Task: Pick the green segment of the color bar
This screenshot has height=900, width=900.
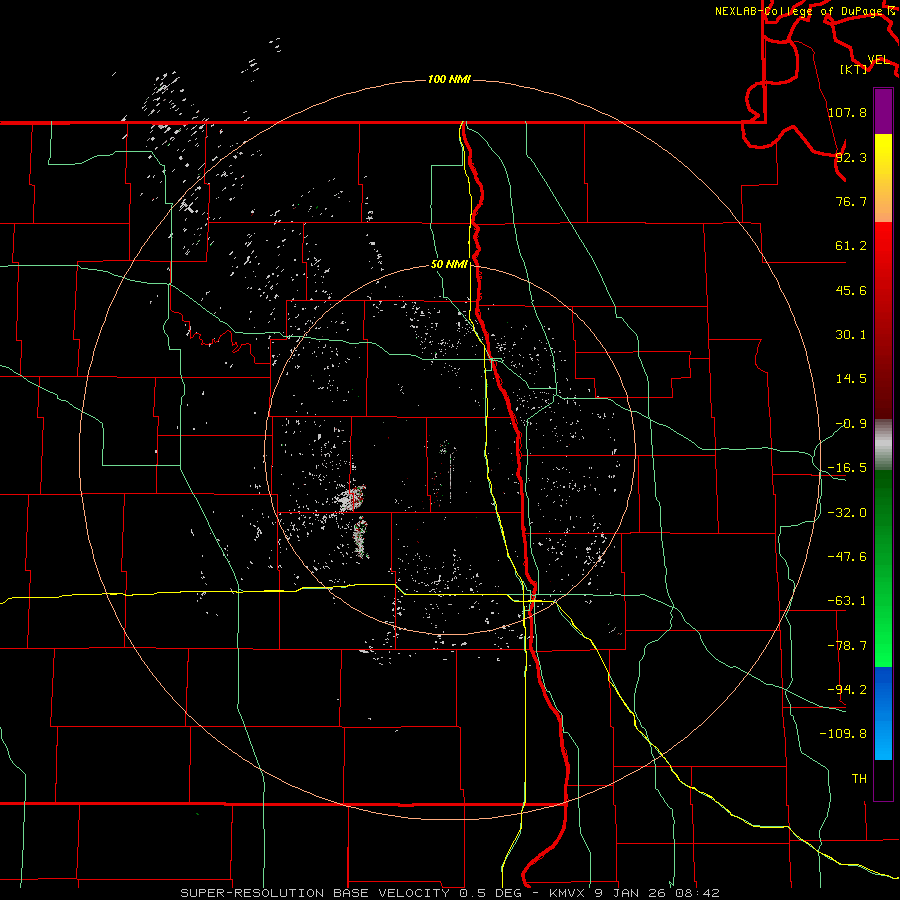Action: tap(883, 568)
